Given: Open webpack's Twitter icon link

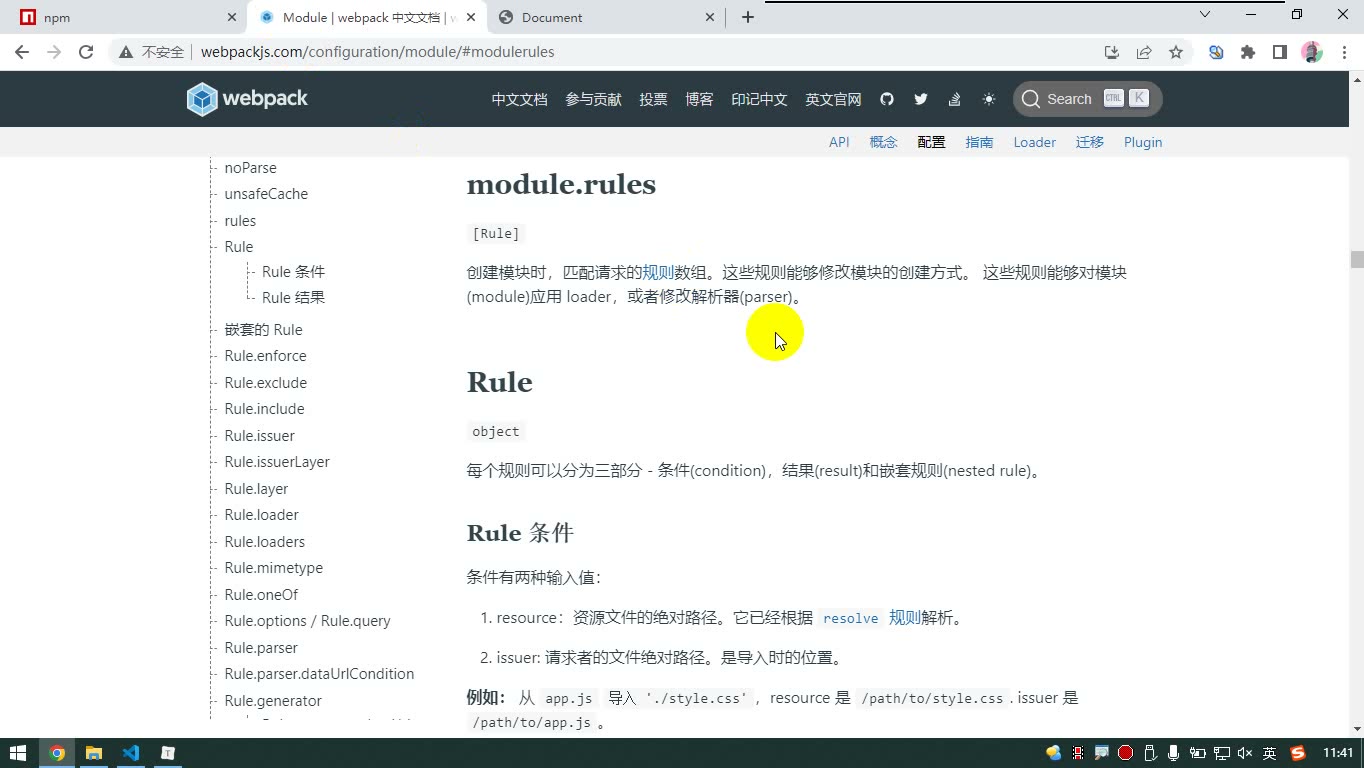Looking at the screenshot, I should 921,99.
